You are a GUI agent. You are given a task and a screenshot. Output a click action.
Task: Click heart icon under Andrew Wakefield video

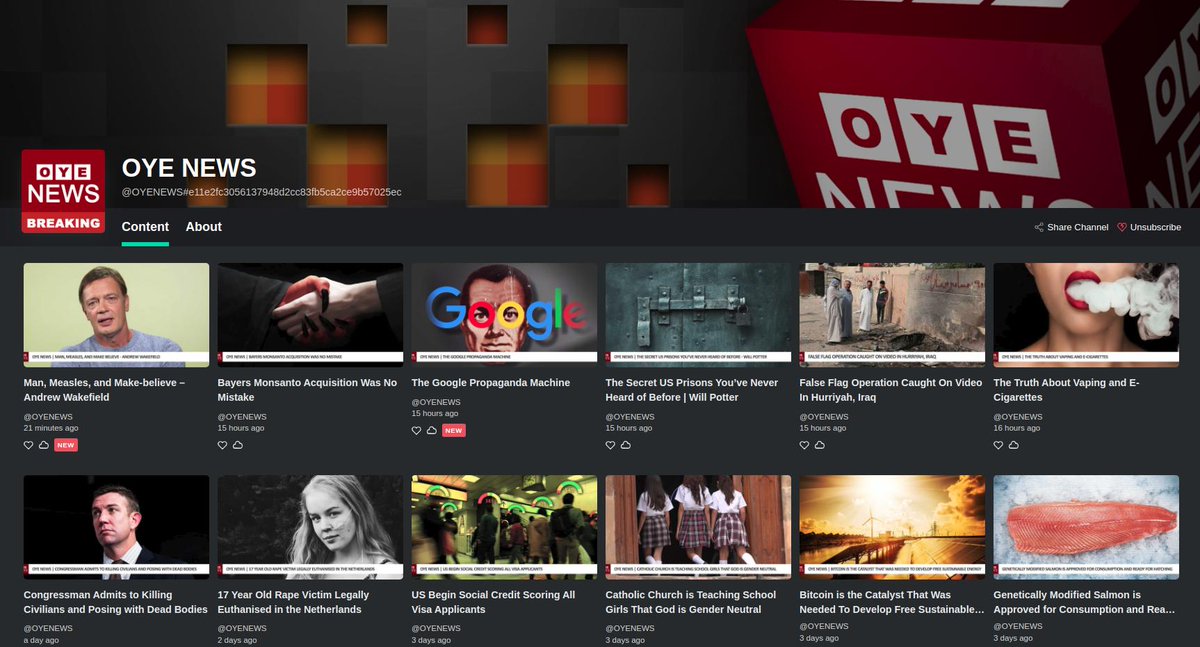point(29,445)
